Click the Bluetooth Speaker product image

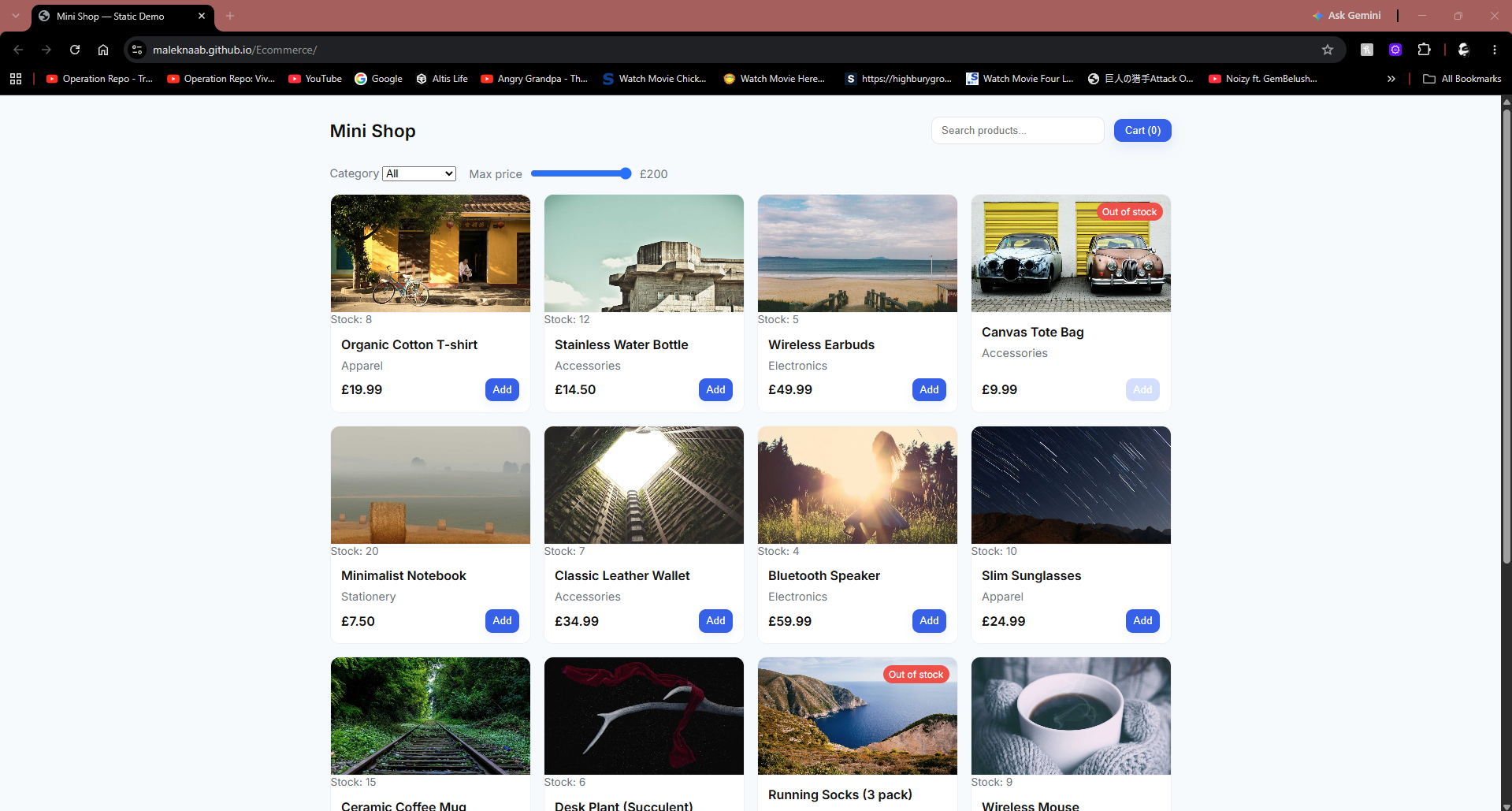coord(857,485)
